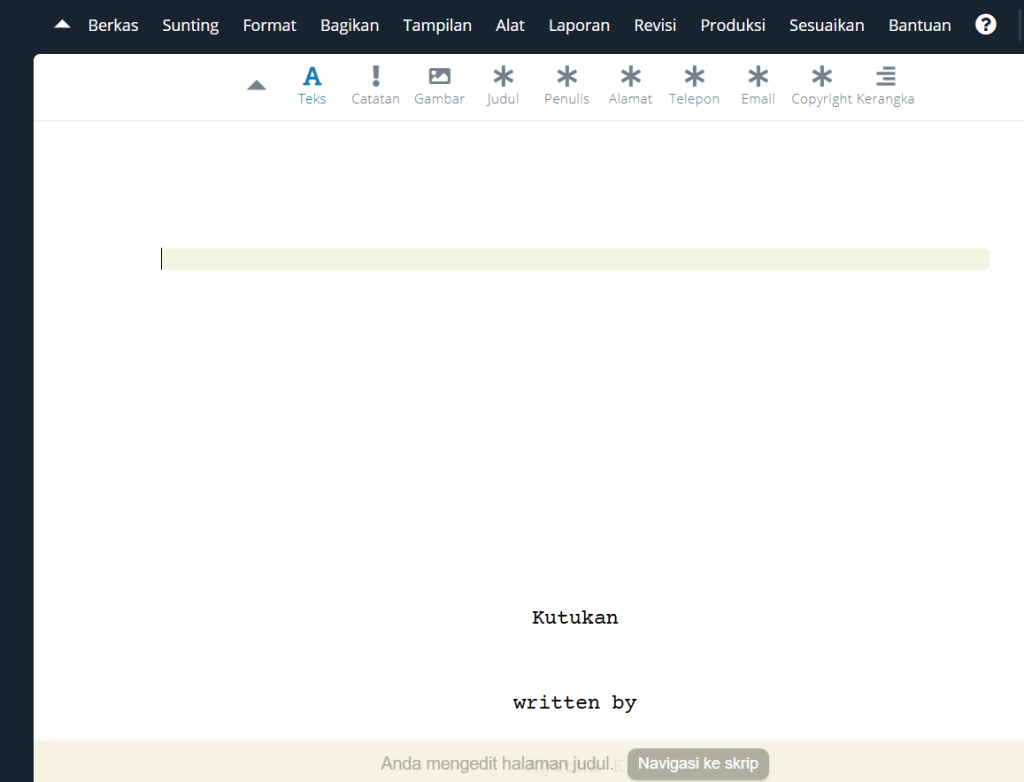Expand the Tampilan menu

pos(437,25)
